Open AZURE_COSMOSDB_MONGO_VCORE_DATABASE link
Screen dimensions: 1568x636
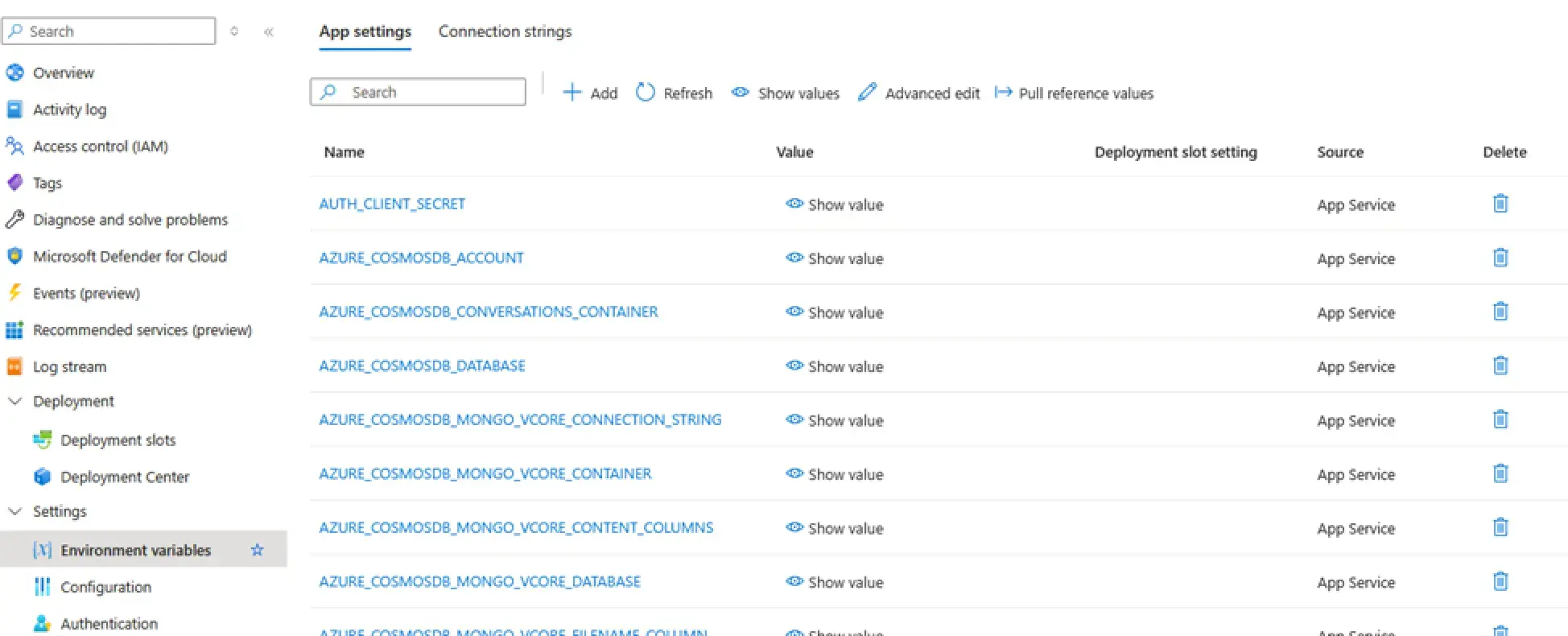tap(480, 581)
